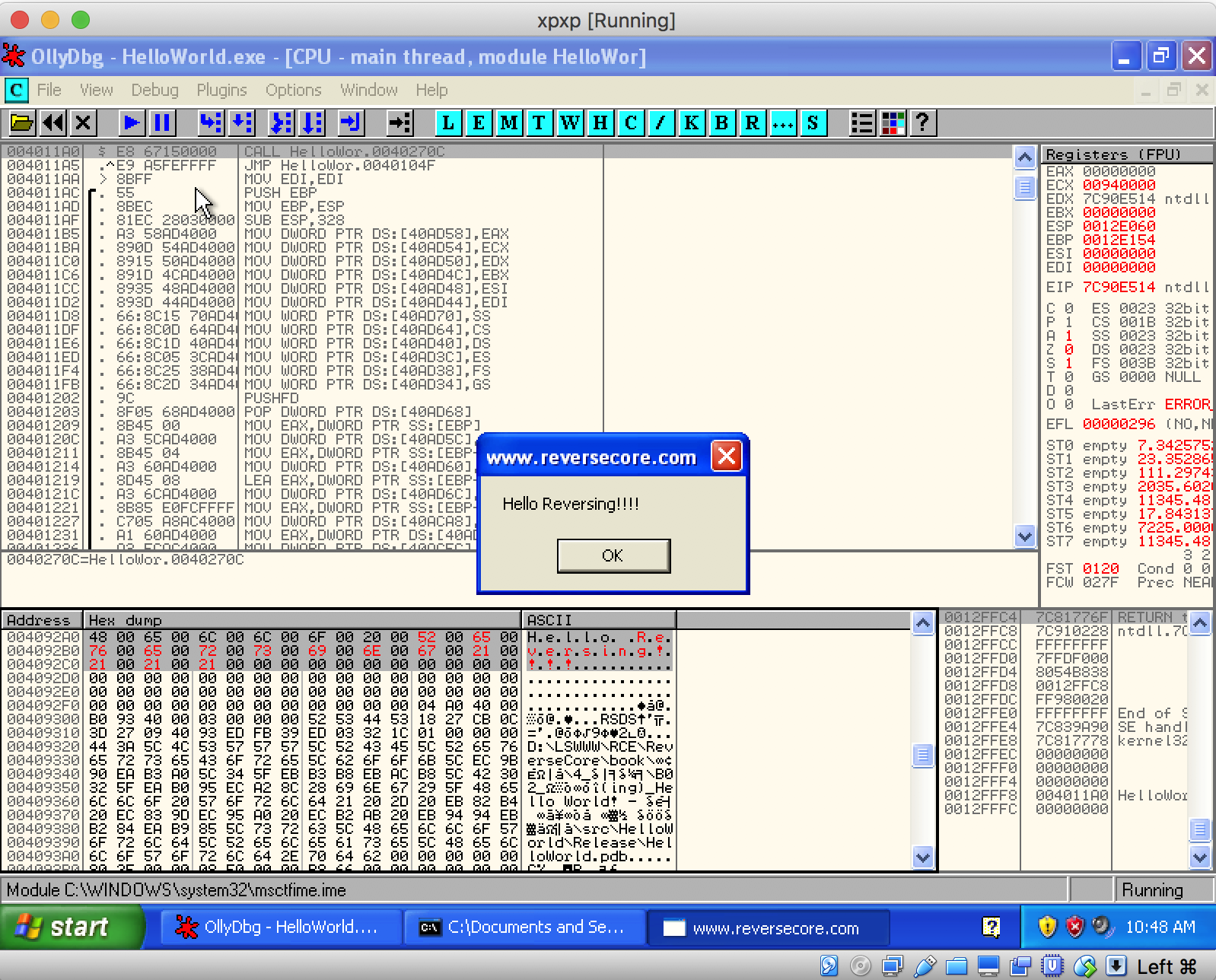
Task: Click the Windows start button
Action: click(72, 927)
